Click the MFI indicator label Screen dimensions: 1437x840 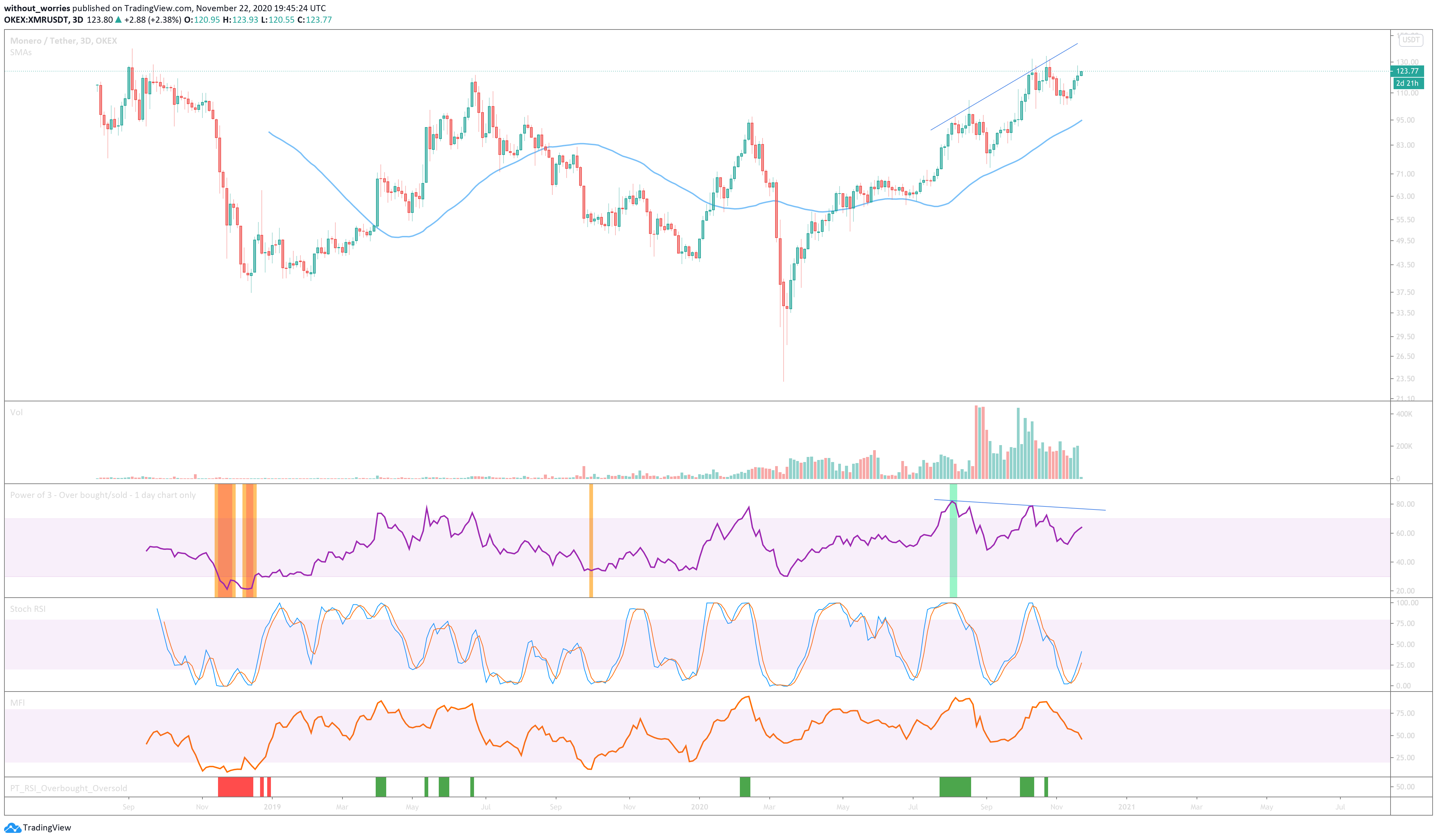coord(18,703)
